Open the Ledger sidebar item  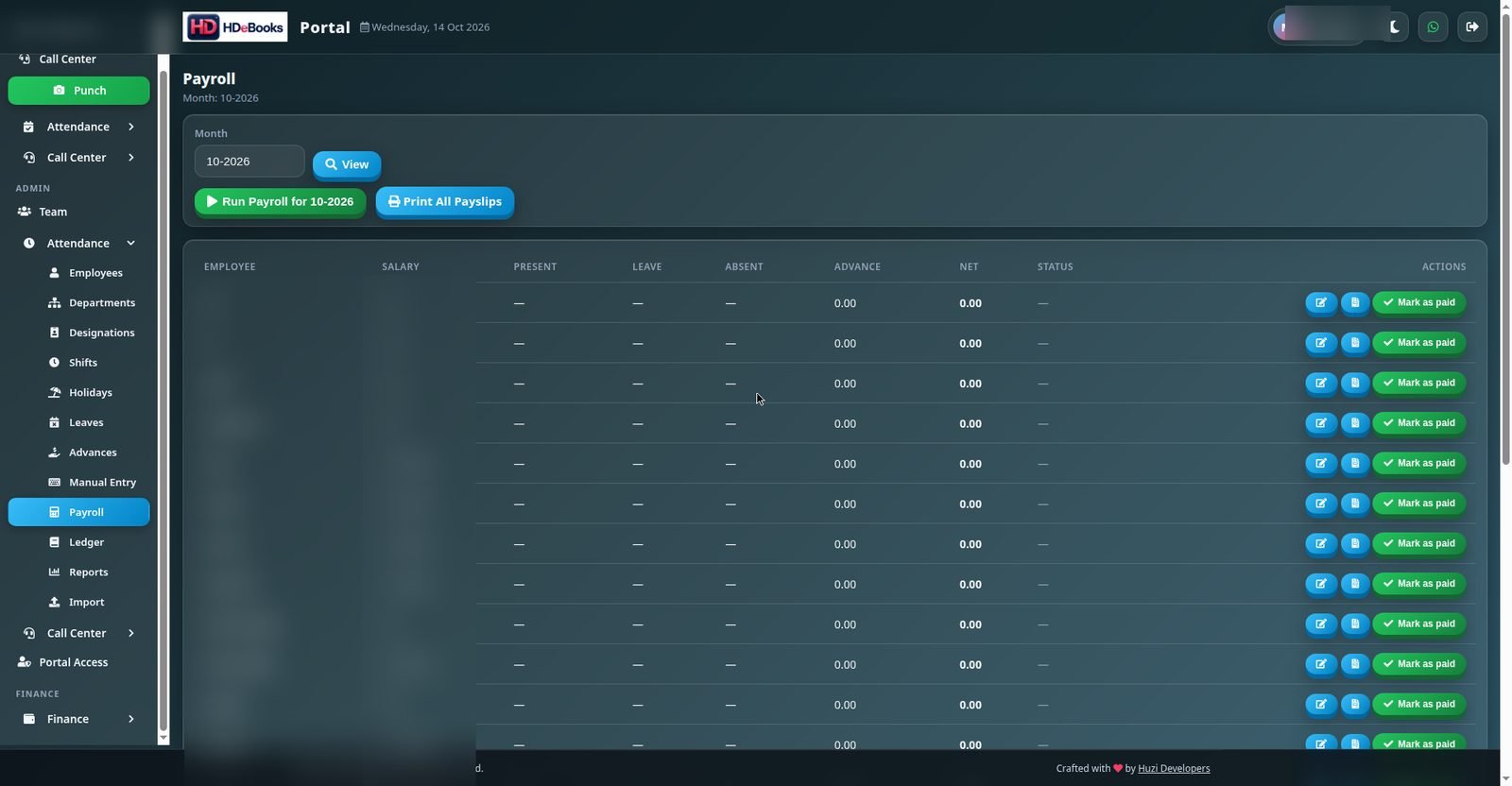[78, 542]
